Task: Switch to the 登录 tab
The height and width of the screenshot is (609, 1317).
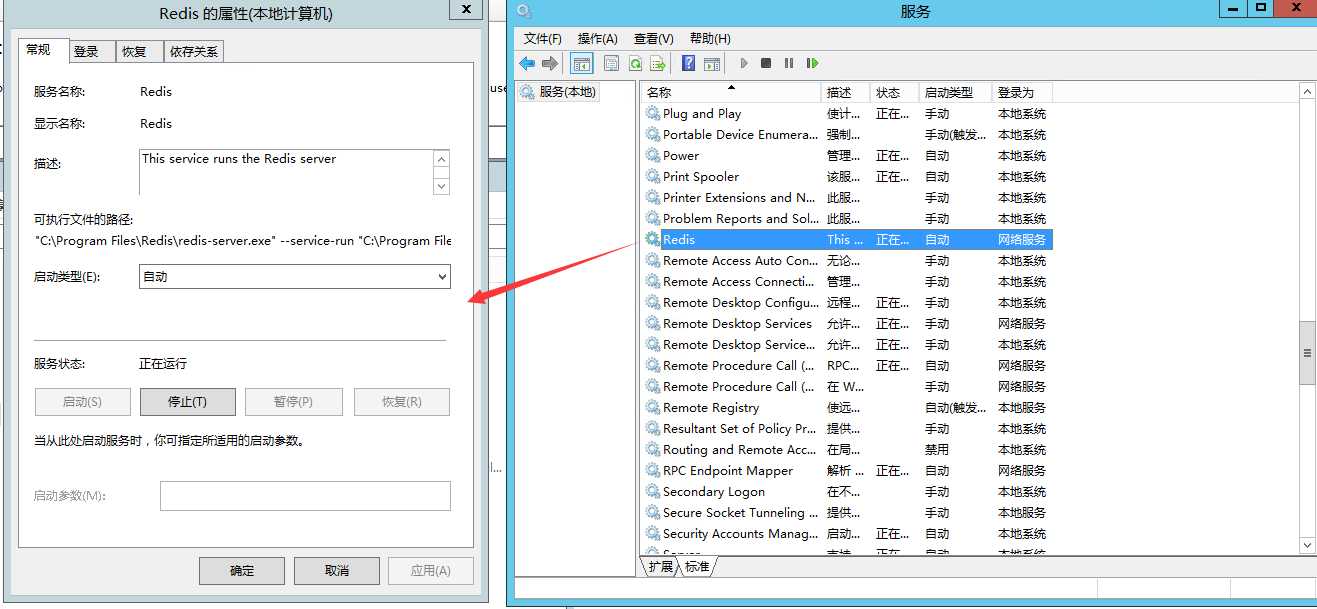Action: point(91,52)
